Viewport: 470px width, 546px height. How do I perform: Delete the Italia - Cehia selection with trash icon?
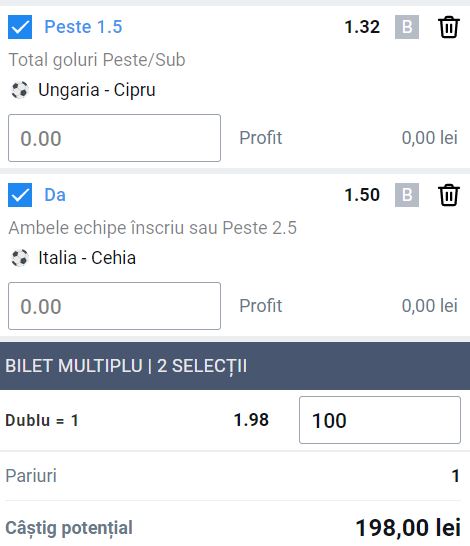coord(448,195)
